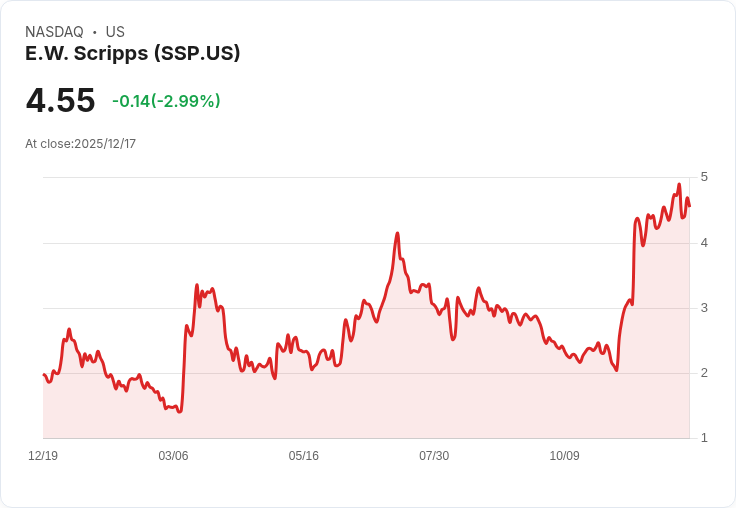
Task: Click the 10/09 date axis label
Action: [564, 456]
